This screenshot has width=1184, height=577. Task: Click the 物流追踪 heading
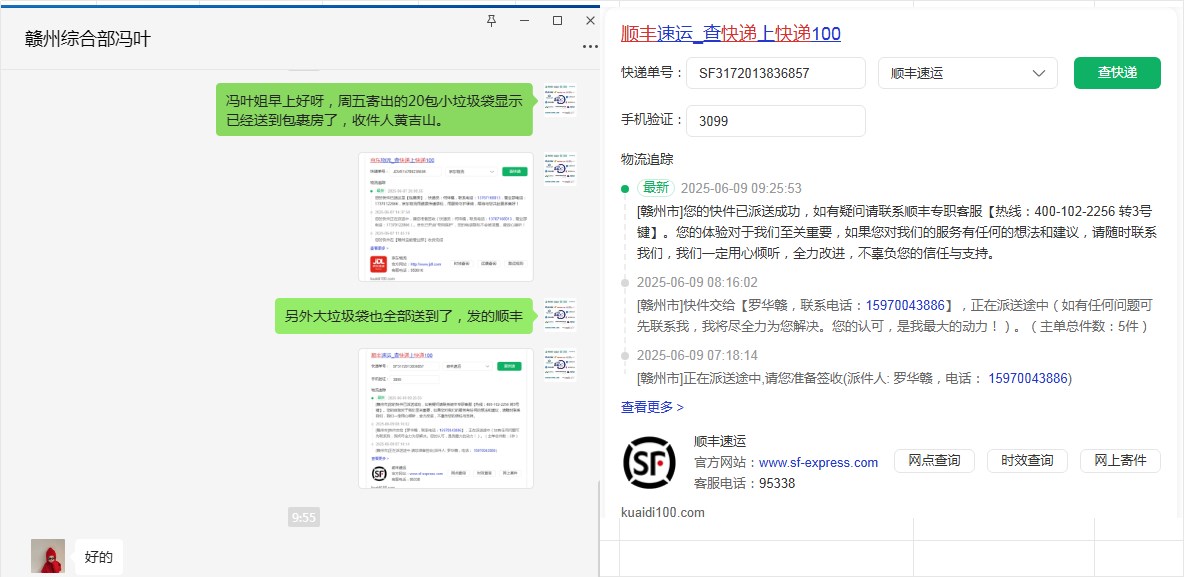pyautogui.click(x=647, y=159)
